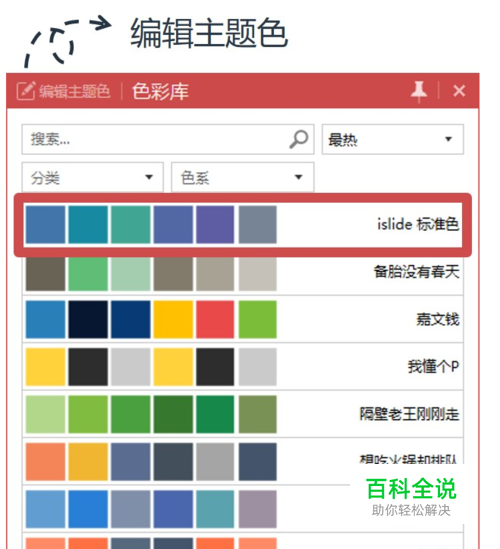This screenshot has height=549, width=500.
Task: Expand the 分类 category dropdown
Action: (x=92, y=177)
